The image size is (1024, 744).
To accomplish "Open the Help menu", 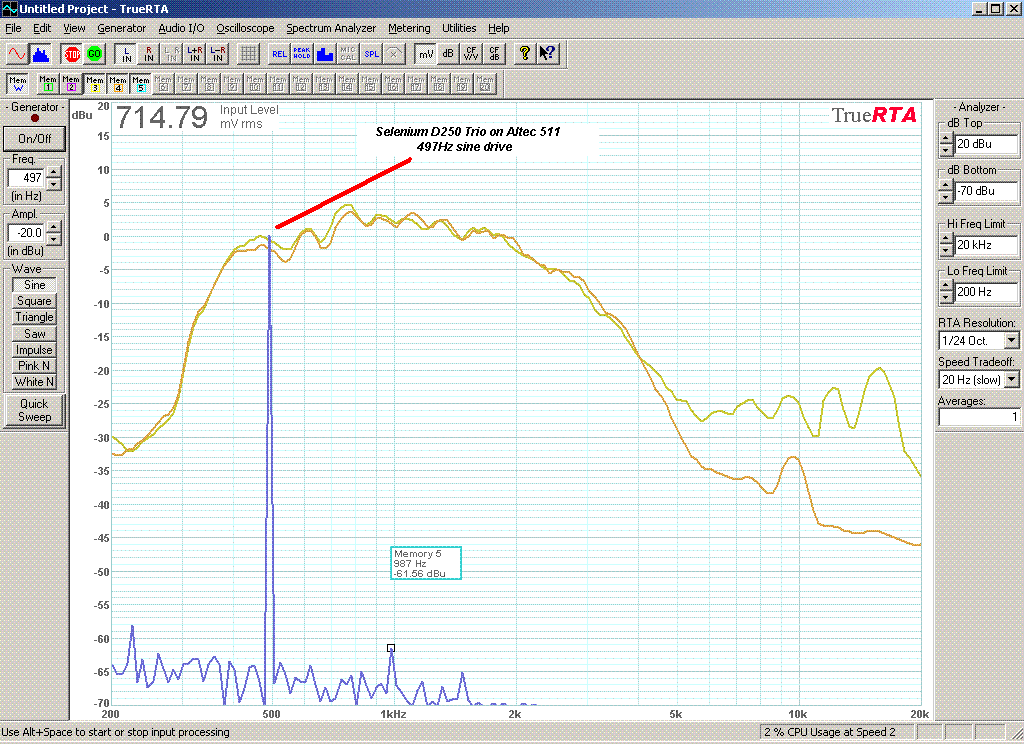I will [498, 28].
